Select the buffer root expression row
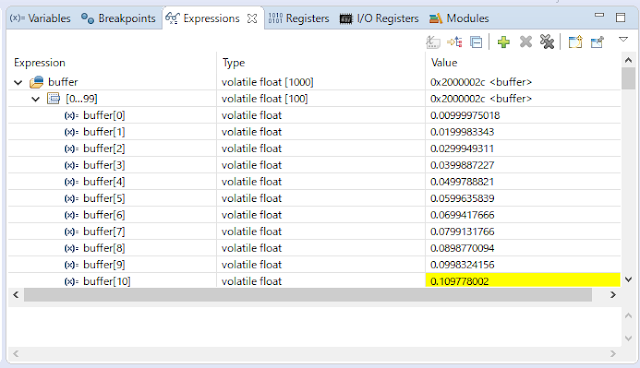The height and width of the screenshot is (368, 640). [314, 82]
